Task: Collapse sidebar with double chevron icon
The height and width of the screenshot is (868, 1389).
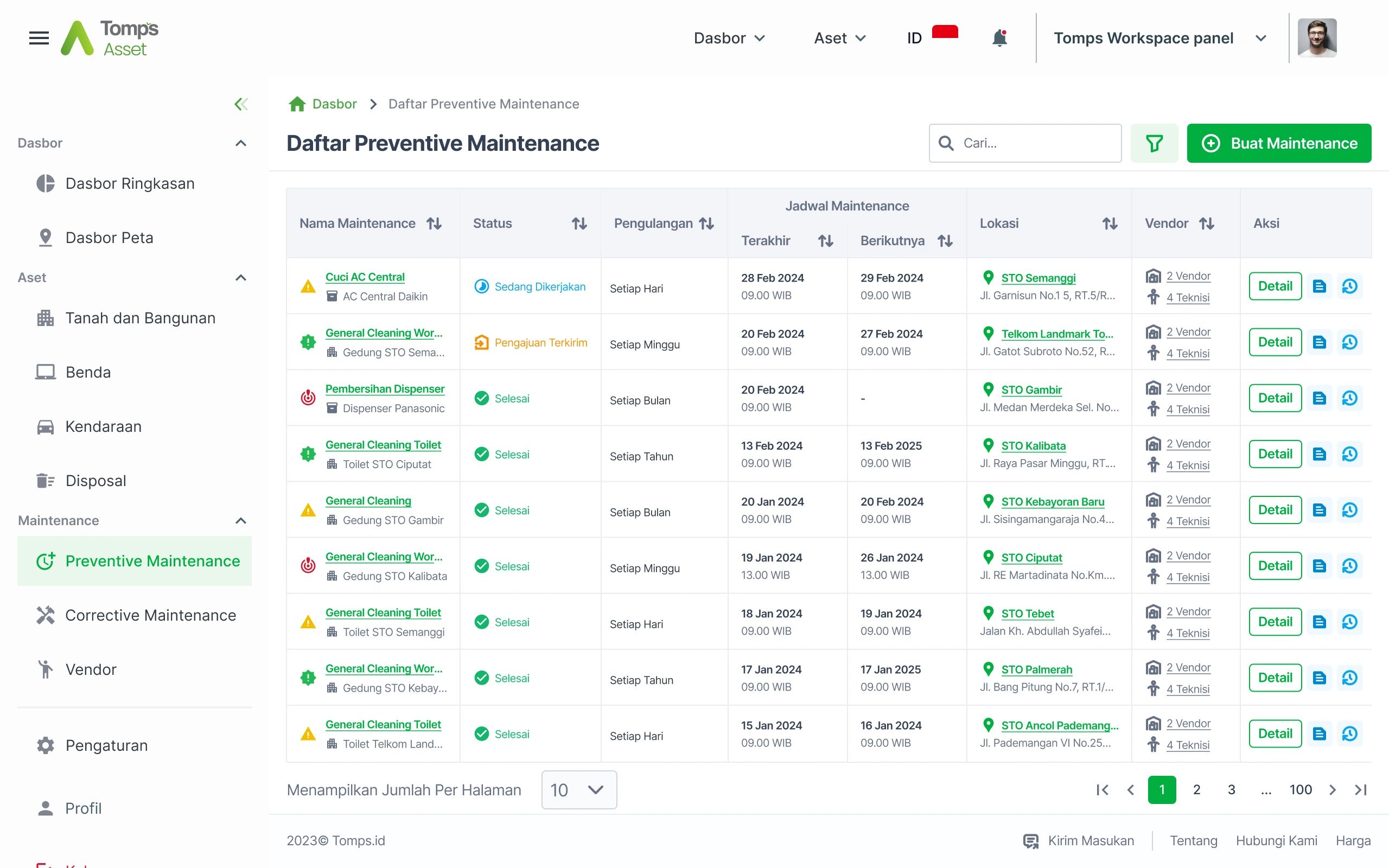Action: [241, 104]
